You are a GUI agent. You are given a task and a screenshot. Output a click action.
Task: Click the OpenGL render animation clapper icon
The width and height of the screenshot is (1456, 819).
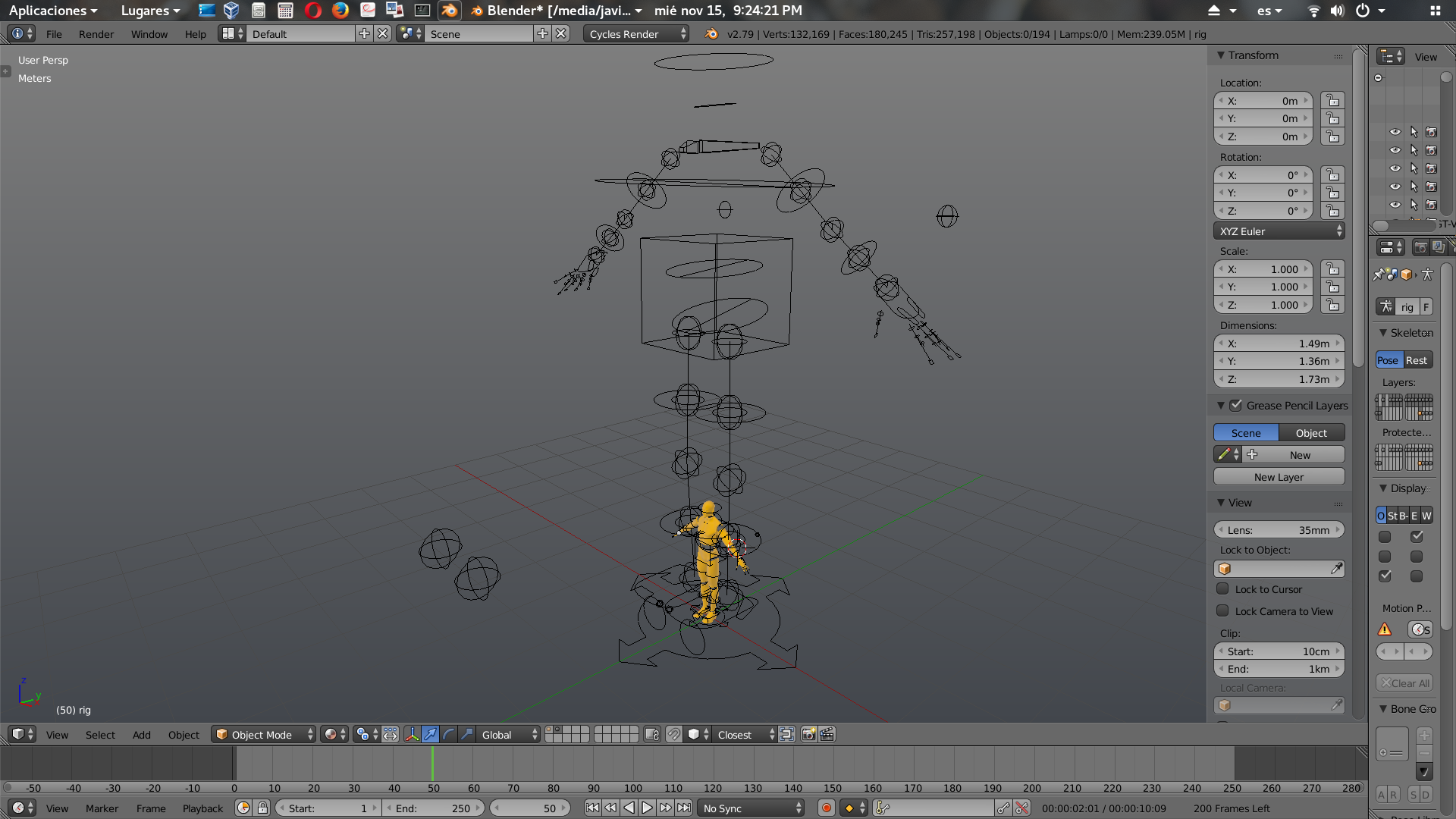click(827, 734)
